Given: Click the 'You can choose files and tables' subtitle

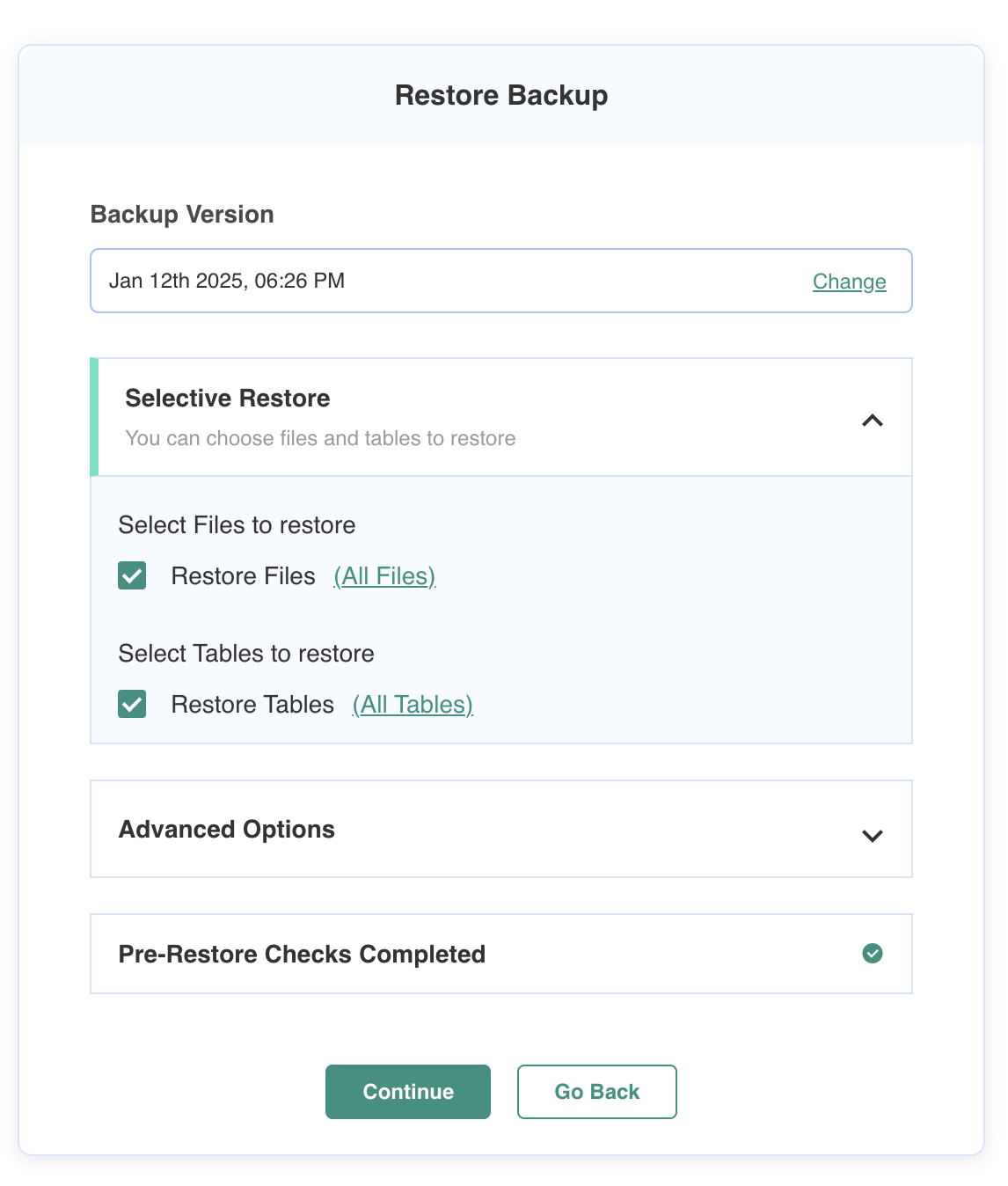Looking at the screenshot, I should (x=321, y=438).
